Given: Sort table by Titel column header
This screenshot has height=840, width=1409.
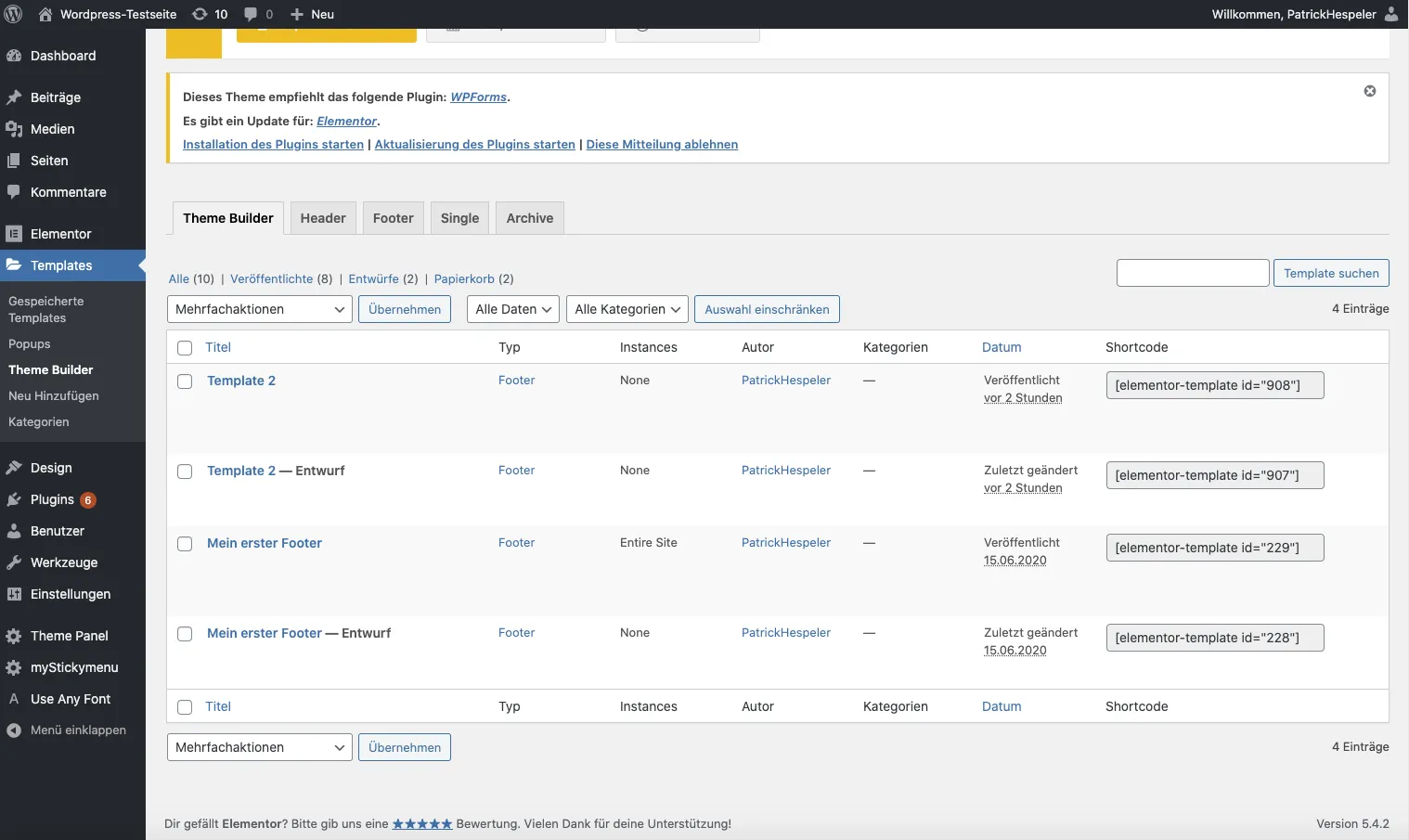Looking at the screenshot, I should tap(218, 347).
